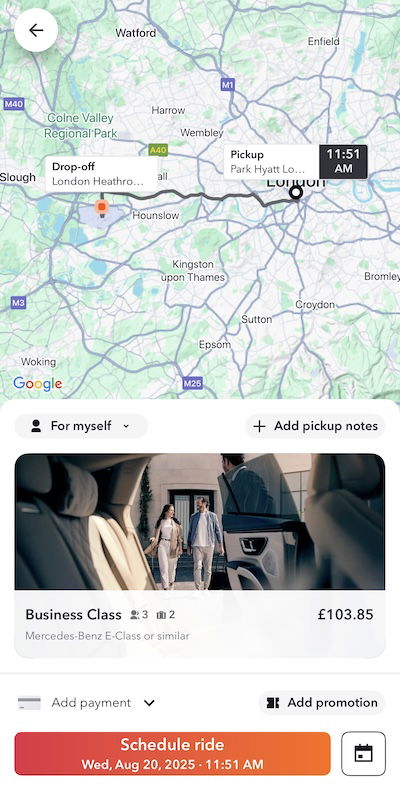400x788 pixels.
Task: Tap the Pickup Park Hyatt label
Action: tap(271, 162)
